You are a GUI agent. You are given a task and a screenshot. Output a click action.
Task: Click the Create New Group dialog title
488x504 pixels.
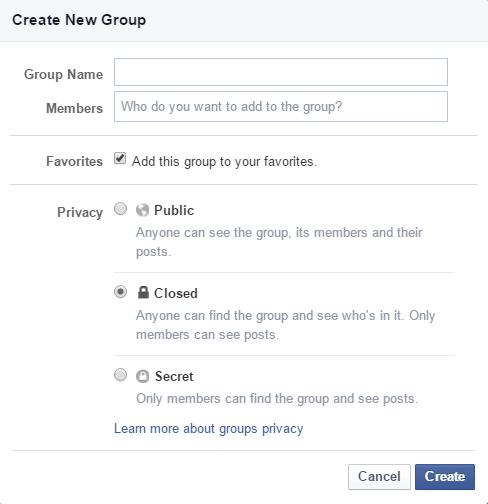(x=79, y=20)
